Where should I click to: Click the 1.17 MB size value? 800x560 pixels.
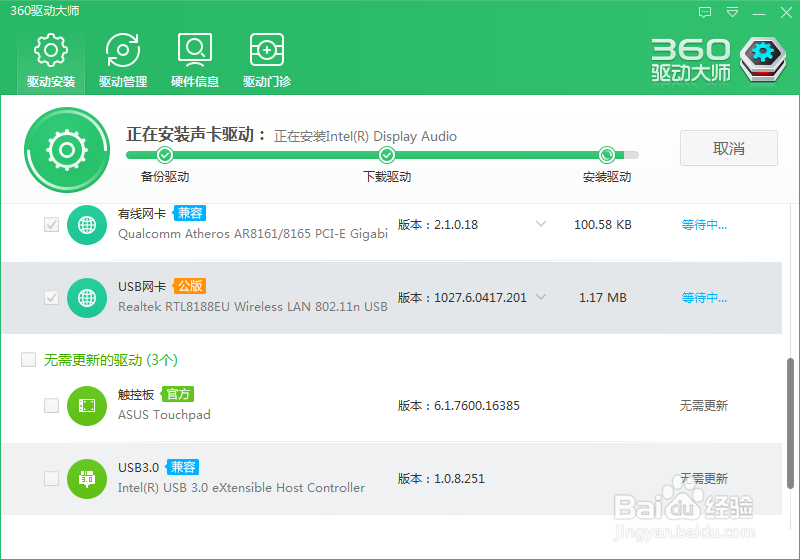click(603, 298)
